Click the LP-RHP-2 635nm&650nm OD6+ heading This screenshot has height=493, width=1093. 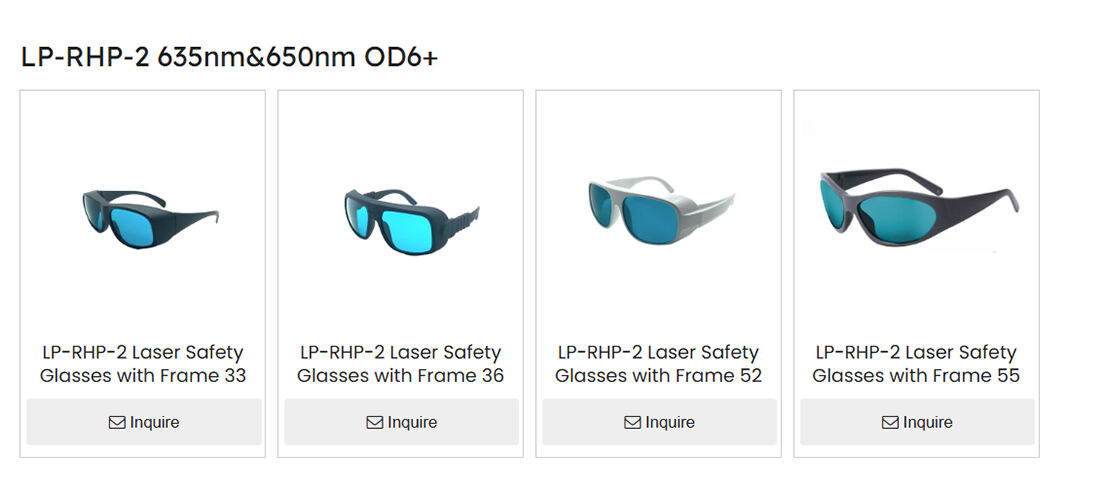(x=229, y=57)
